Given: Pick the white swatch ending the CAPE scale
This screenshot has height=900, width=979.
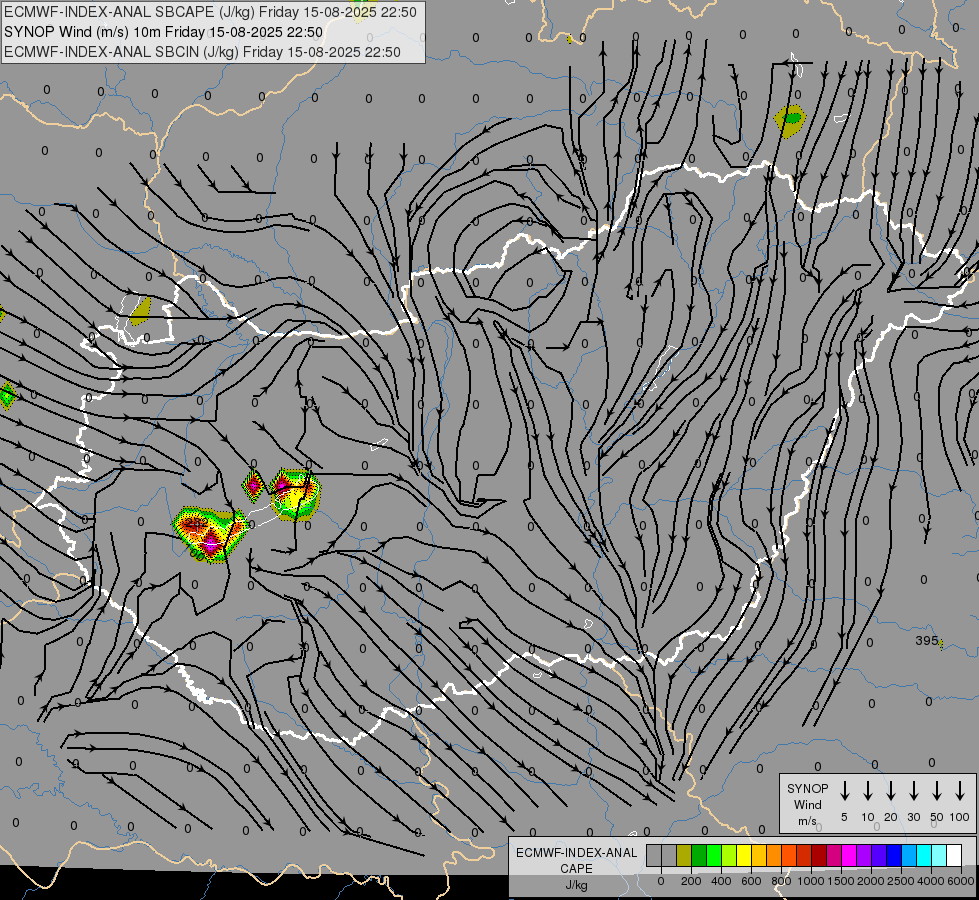Looking at the screenshot, I should tap(955, 855).
